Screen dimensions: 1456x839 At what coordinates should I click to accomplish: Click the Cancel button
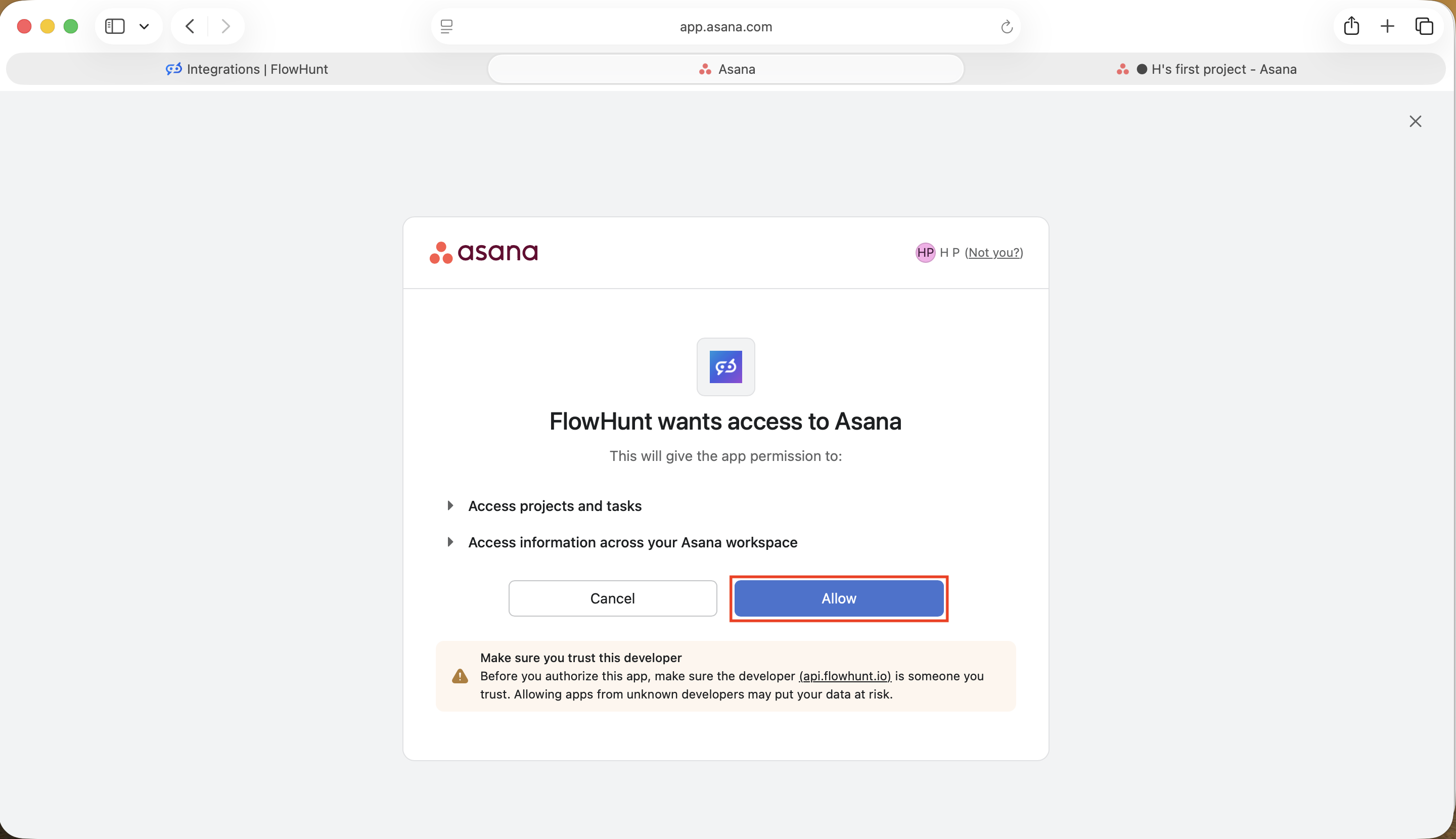[612, 598]
